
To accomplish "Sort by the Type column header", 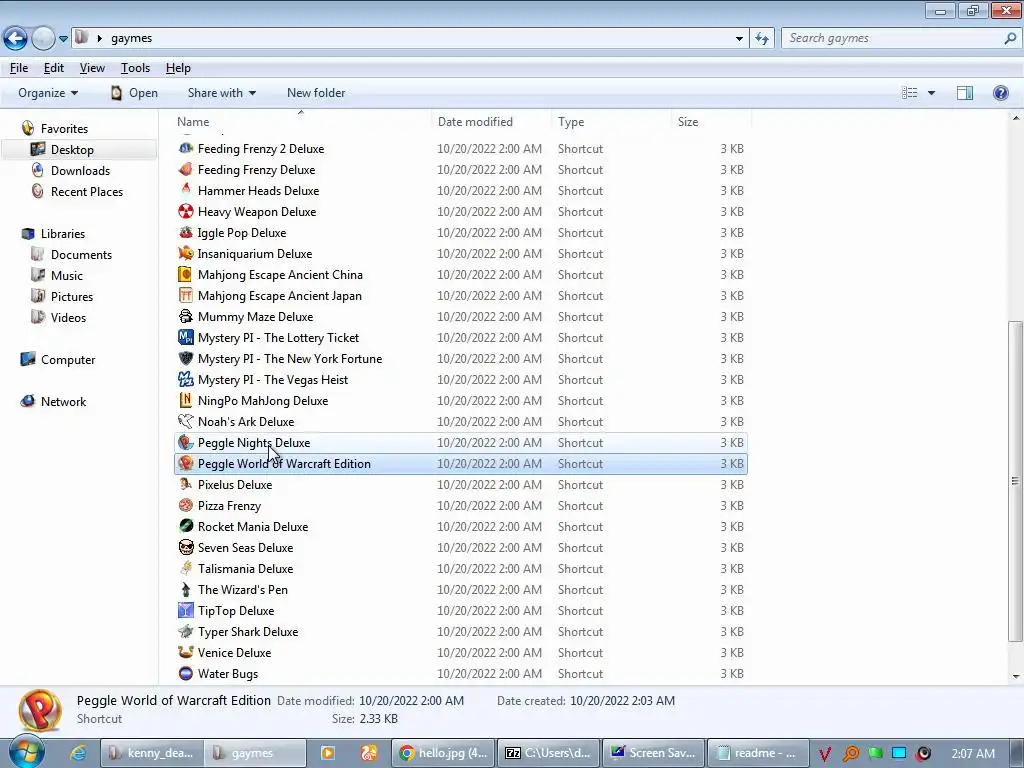I will click(x=611, y=121).
